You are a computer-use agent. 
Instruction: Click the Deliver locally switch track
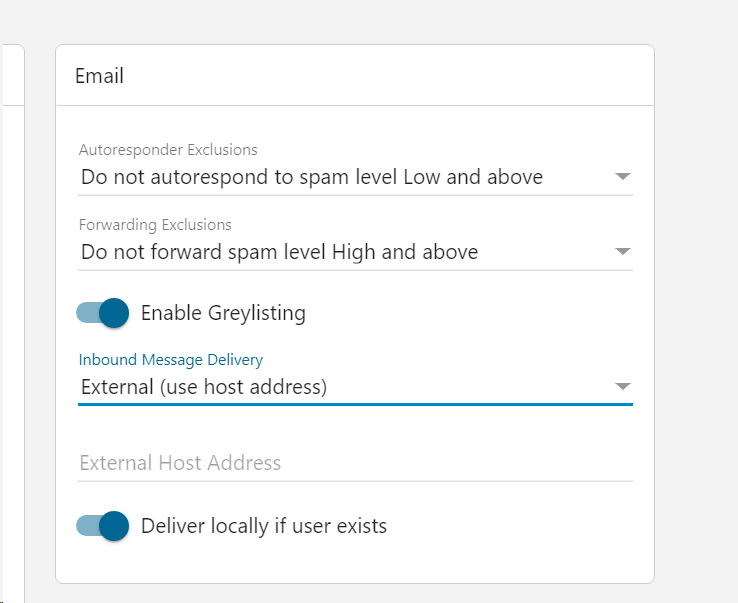(88, 526)
